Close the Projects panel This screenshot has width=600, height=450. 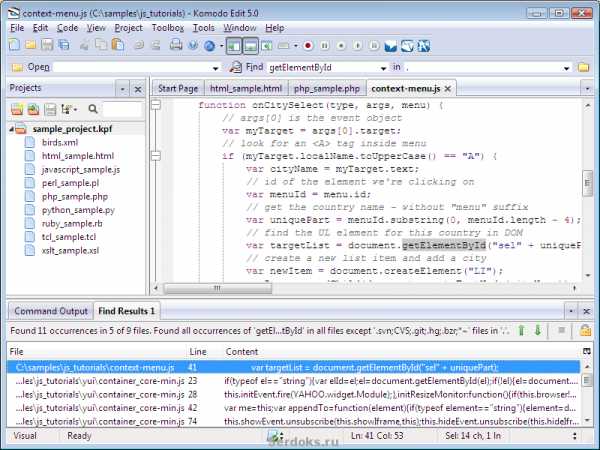point(138,90)
